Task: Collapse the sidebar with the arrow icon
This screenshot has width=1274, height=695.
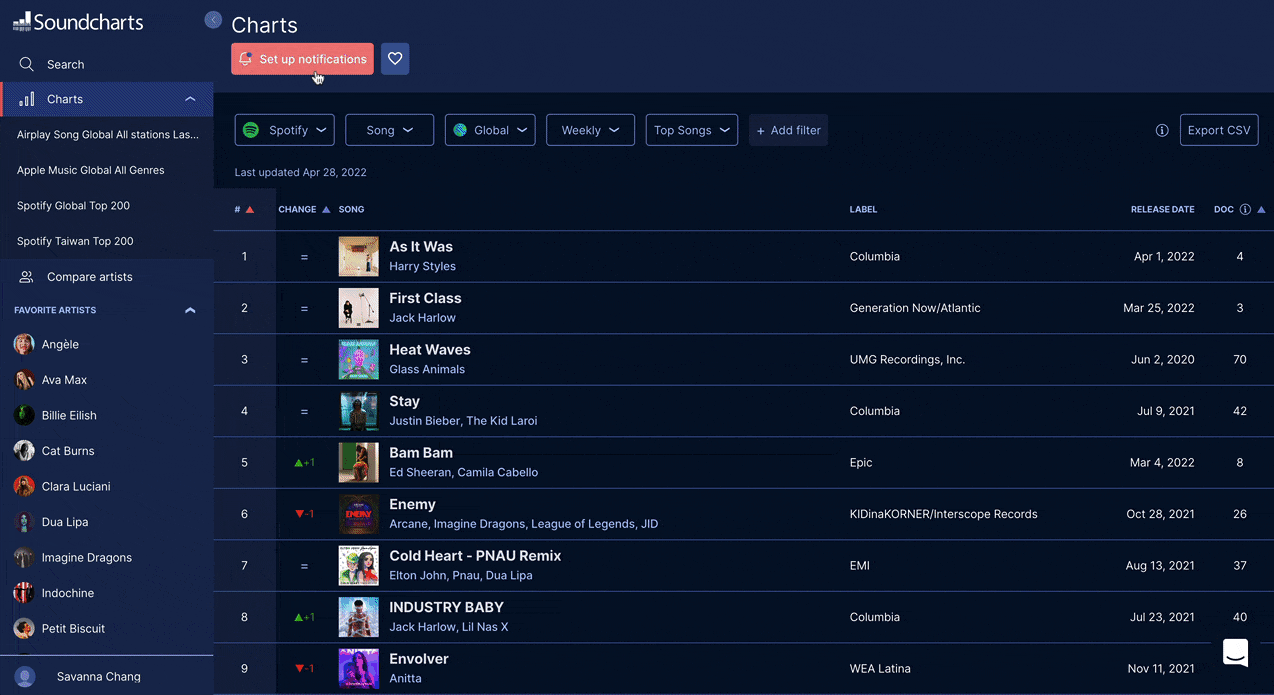Action: (213, 20)
